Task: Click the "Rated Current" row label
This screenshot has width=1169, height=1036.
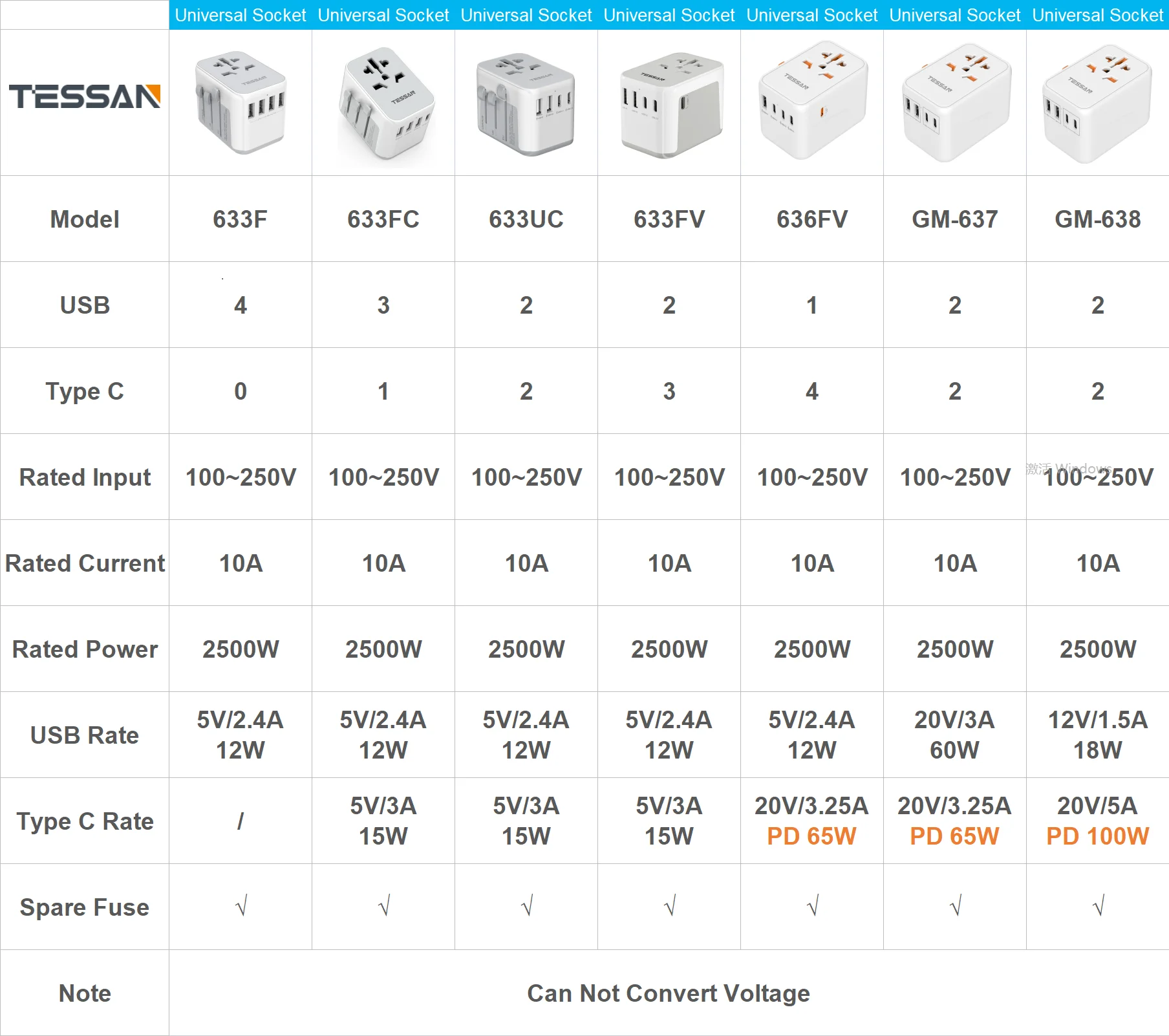Action: 85,563
